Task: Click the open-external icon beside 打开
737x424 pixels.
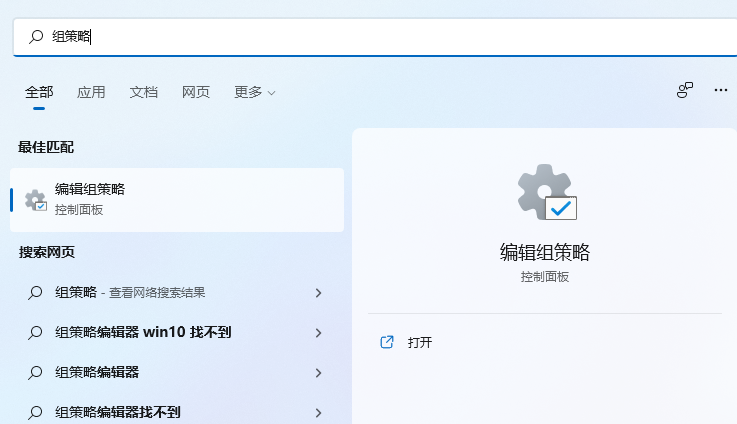Action: click(387, 342)
